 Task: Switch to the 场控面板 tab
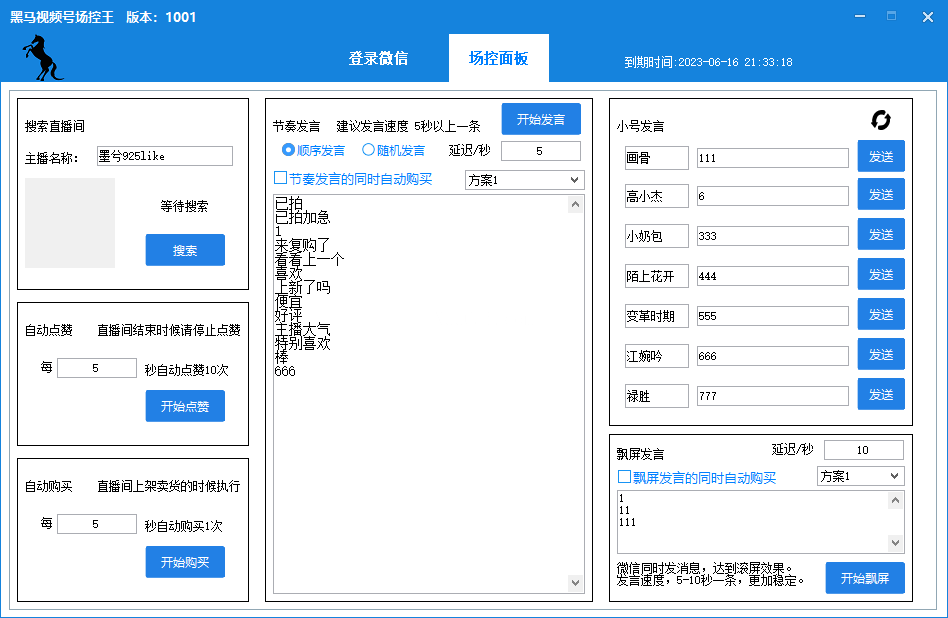[x=498, y=58]
